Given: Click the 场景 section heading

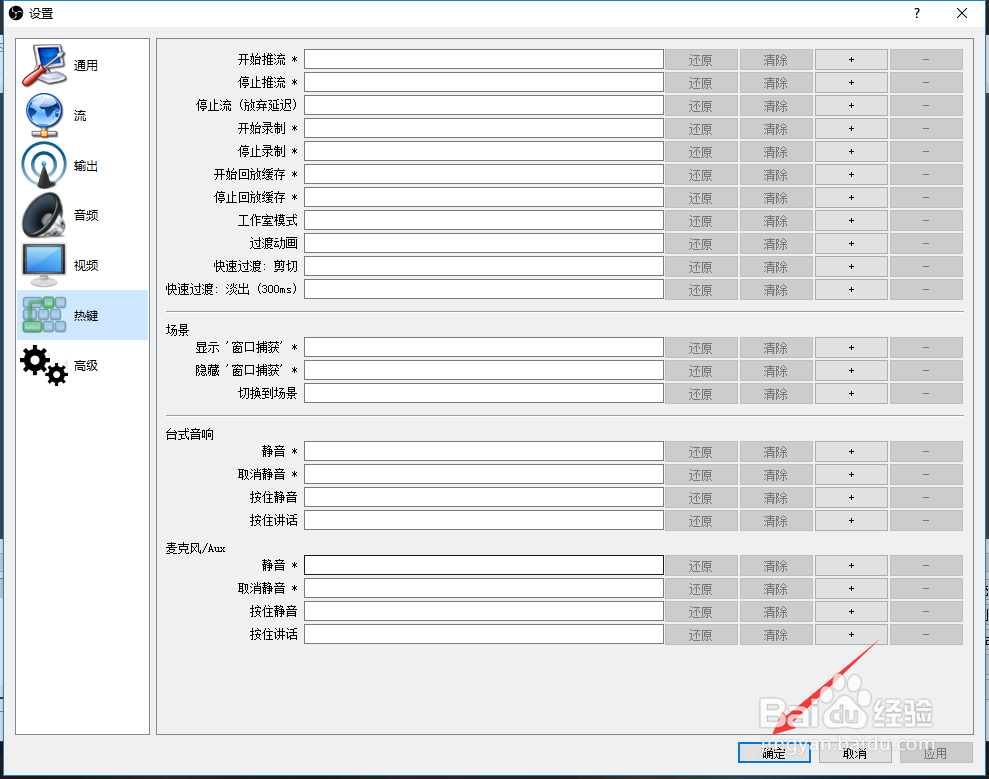Looking at the screenshot, I should coord(177,330).
